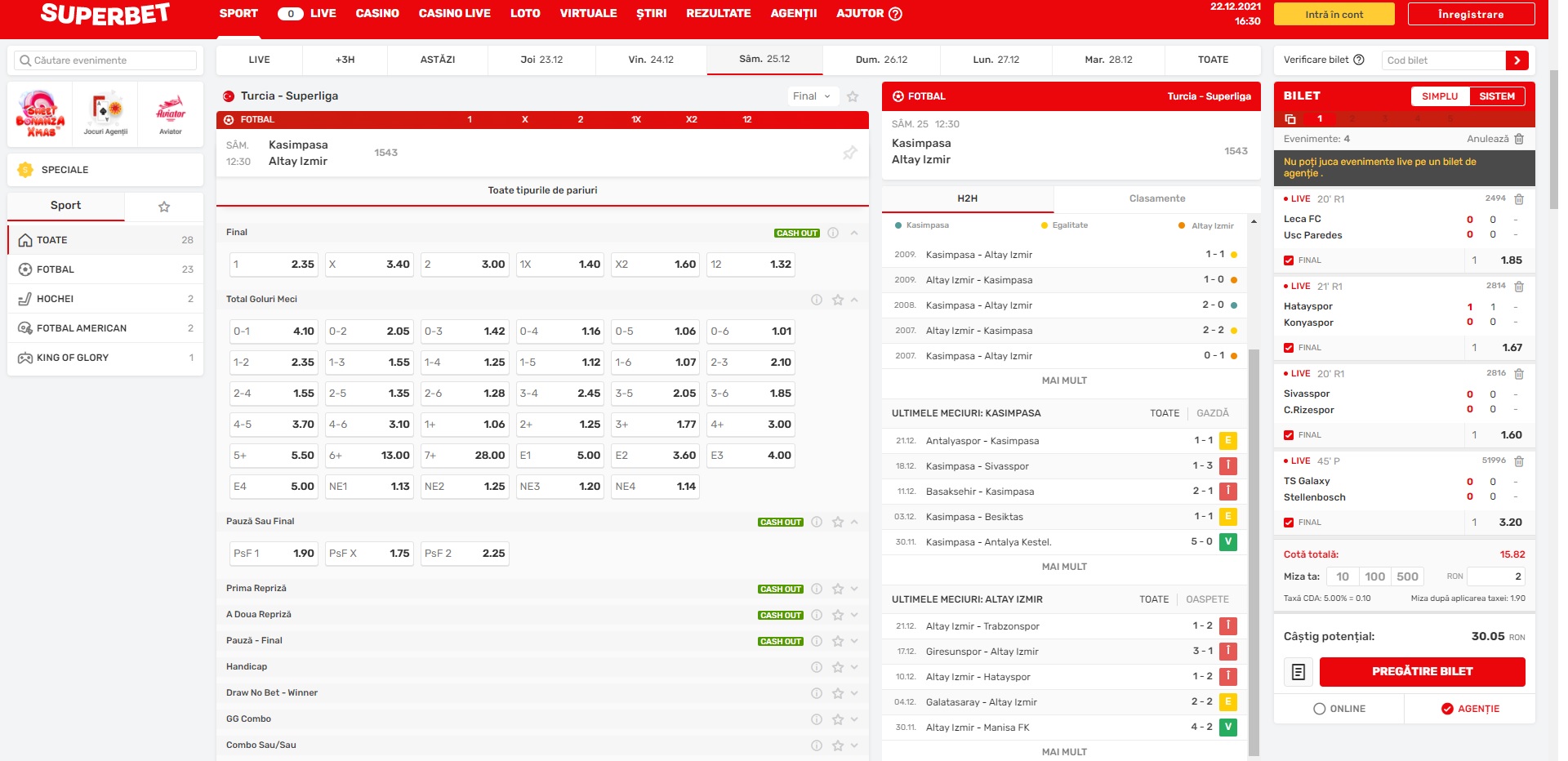1568x761 pixels.
Task: Open favorites star tab beside Sport
Action: 164,207
